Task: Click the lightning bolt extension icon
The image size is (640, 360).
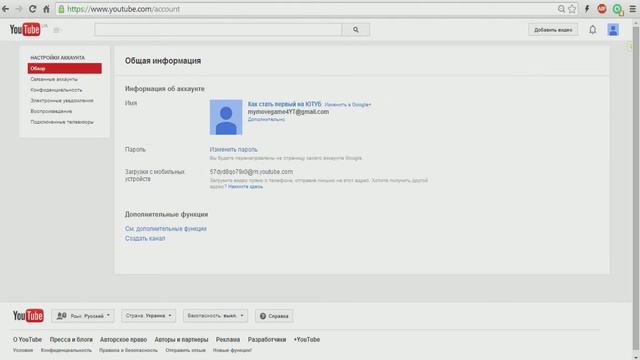Action: click(x=587, y=9)
